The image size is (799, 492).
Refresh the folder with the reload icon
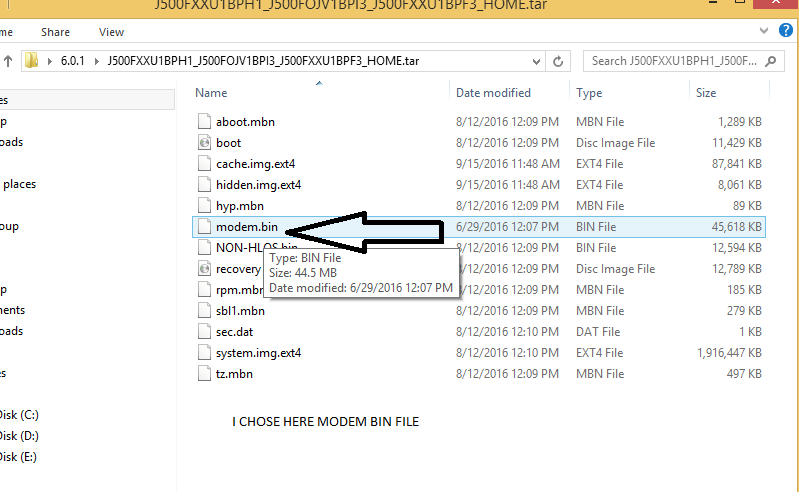click(x=558, y=61)
